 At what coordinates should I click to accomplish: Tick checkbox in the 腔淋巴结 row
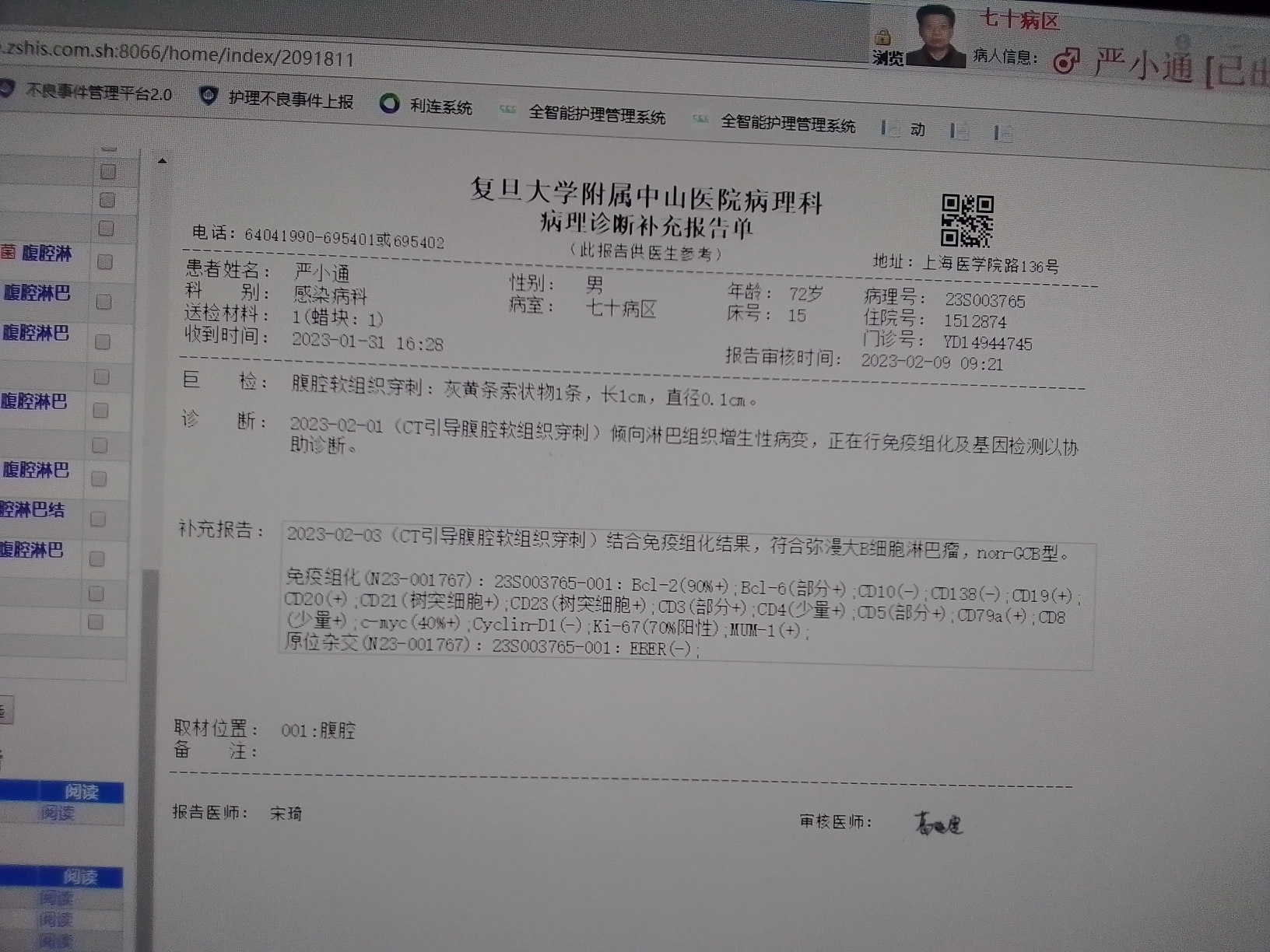point(98,519)
